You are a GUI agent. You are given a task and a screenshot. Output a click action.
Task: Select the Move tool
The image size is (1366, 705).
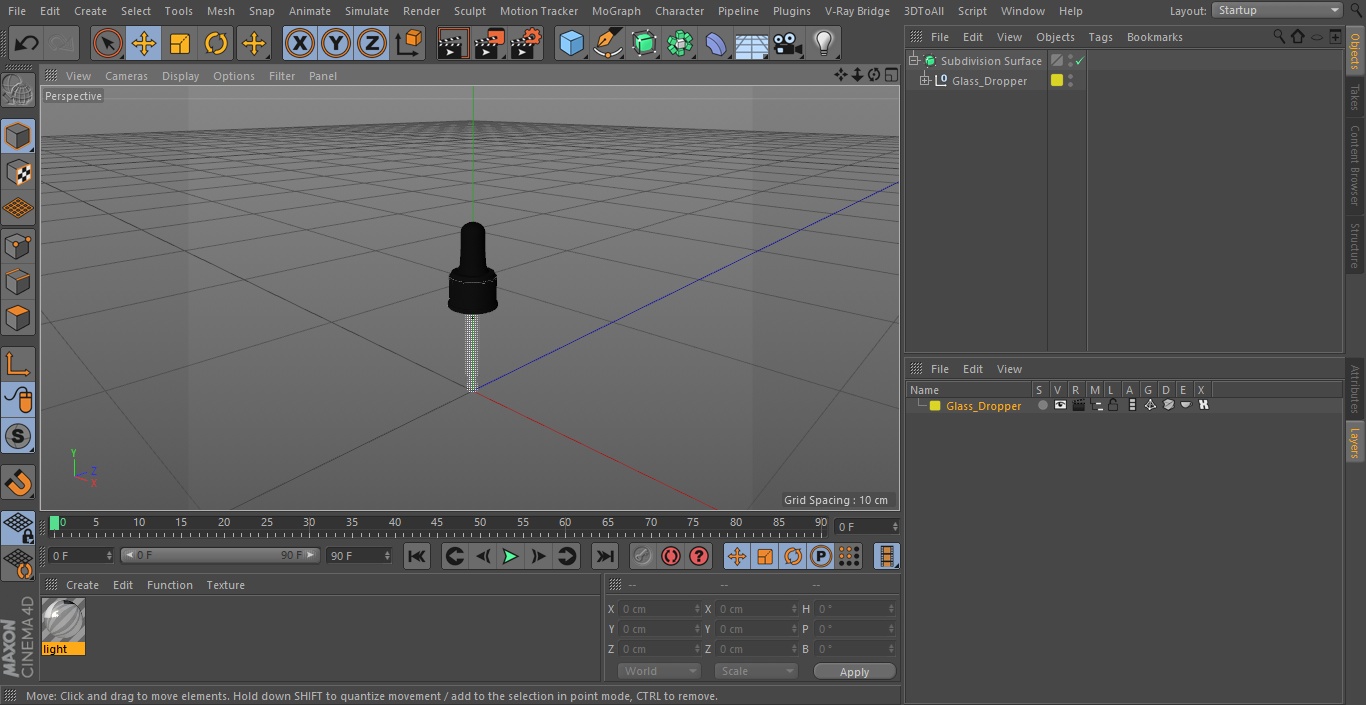coord(143,43)
